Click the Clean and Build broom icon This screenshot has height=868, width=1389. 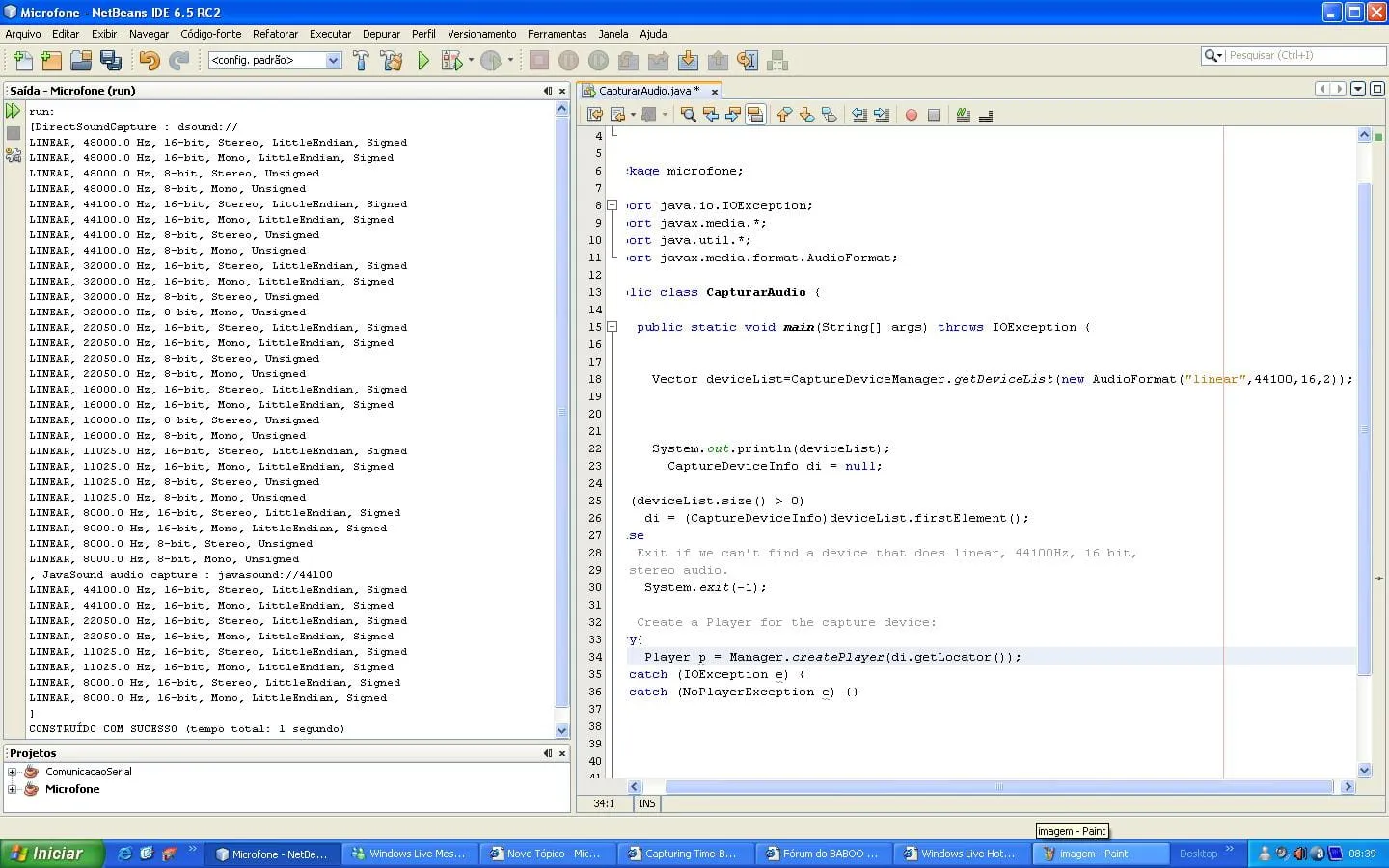click(392, 61)
